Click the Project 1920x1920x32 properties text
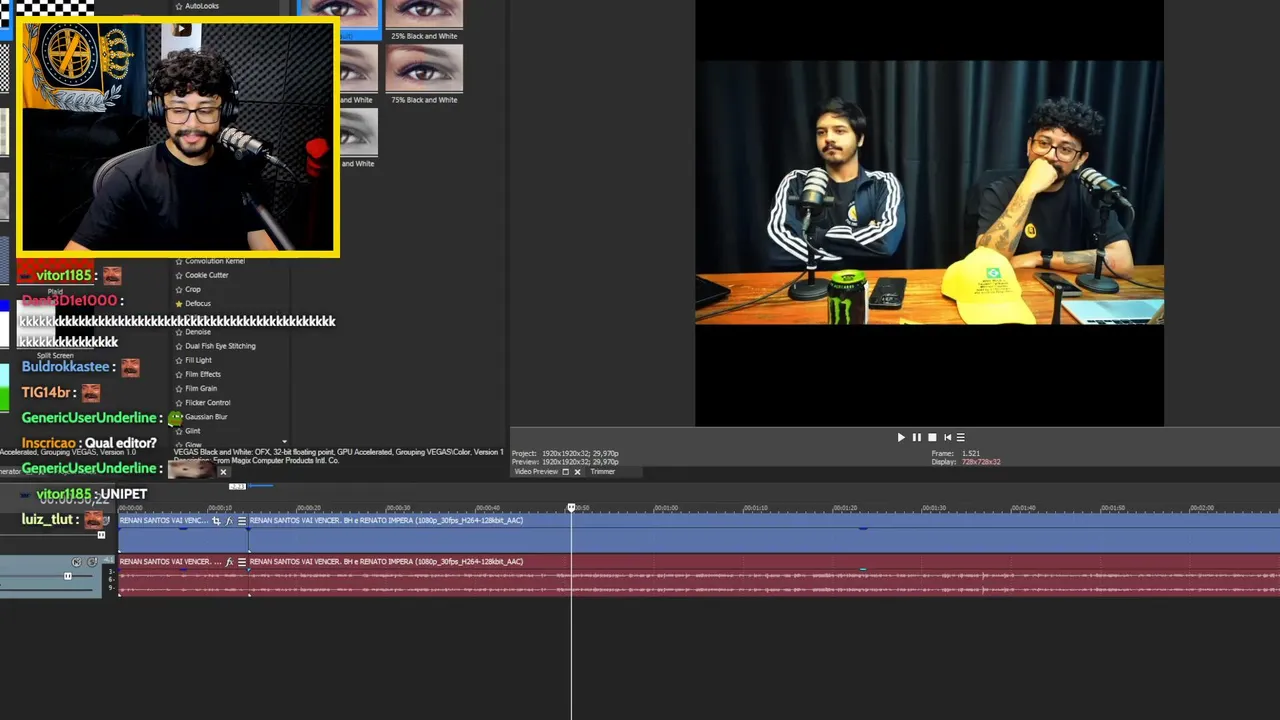Viewport: 1280px width, 720px height. click(x=565, y=454)
